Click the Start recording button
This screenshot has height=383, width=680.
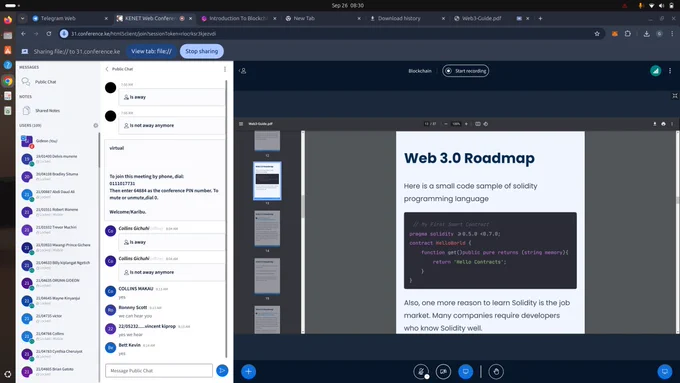pos(466,71)
